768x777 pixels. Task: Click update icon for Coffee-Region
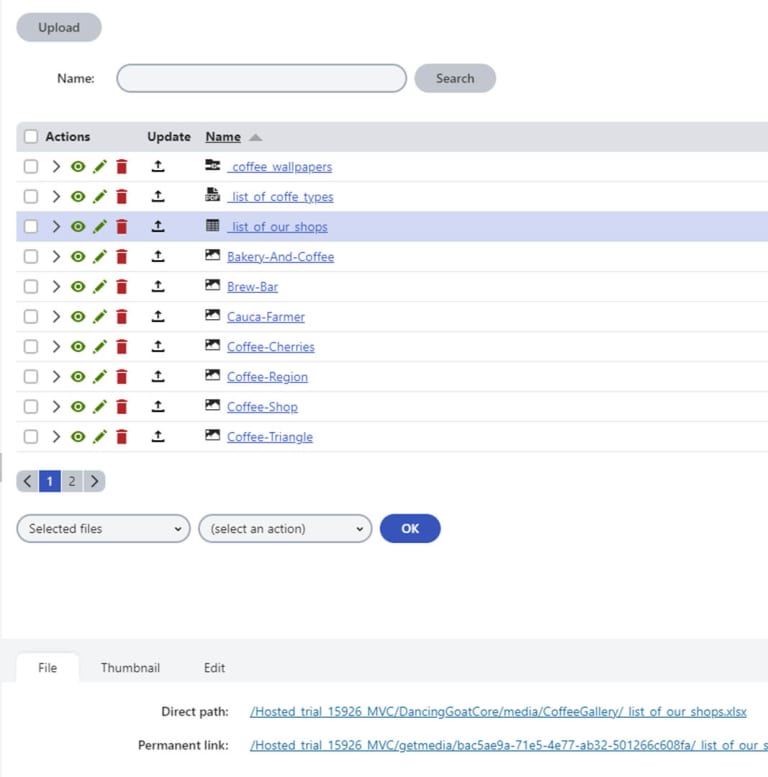pyautogui.click(x=158, y=376)
